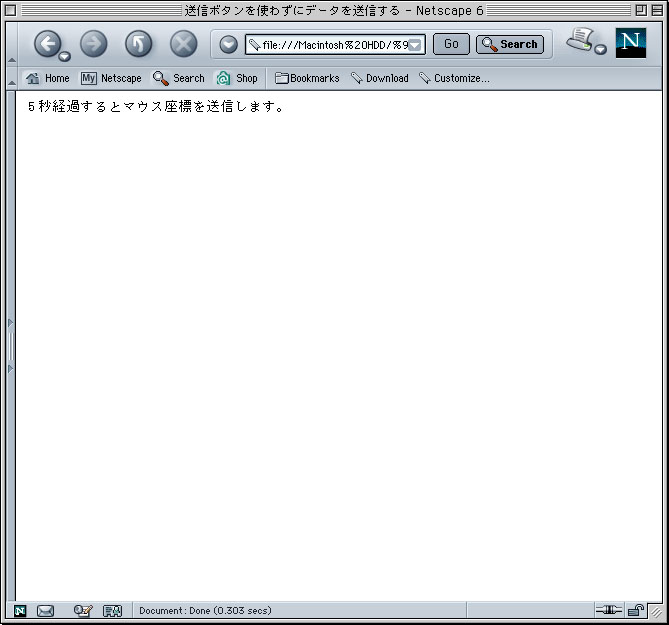Click the Netscape N logo throbber
The width and height of the screenshot is (669, 625).
(631, 43)
